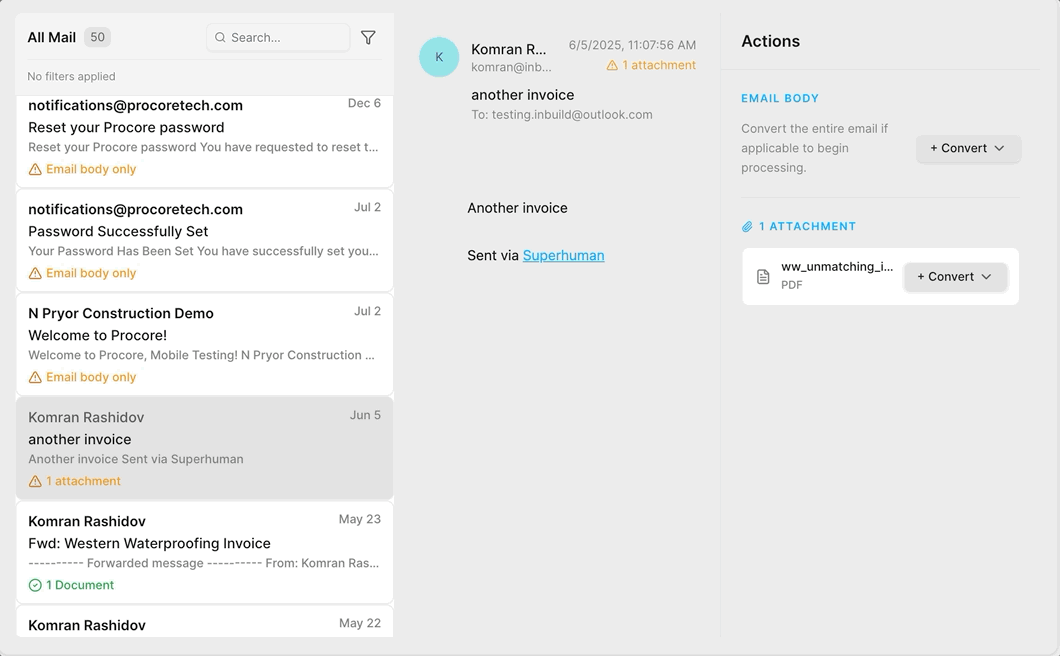Click the EMAIL BODY section heading
The height and width of the screenshot is (656, 1060).
[x=779, y=99]
